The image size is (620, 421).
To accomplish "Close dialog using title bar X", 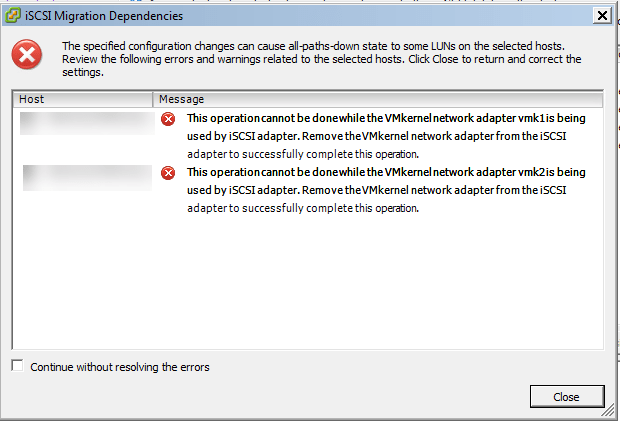I will click(600, 15).
